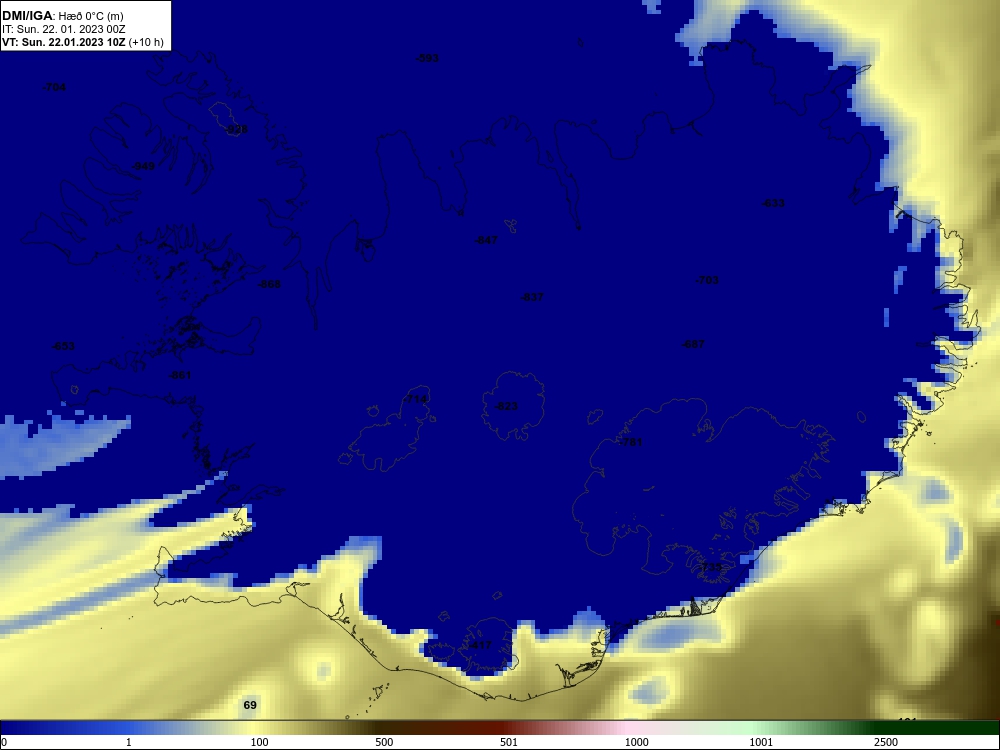Click the -687 value on the map
The image size is (1000, 750).
(x=693, y=344)
